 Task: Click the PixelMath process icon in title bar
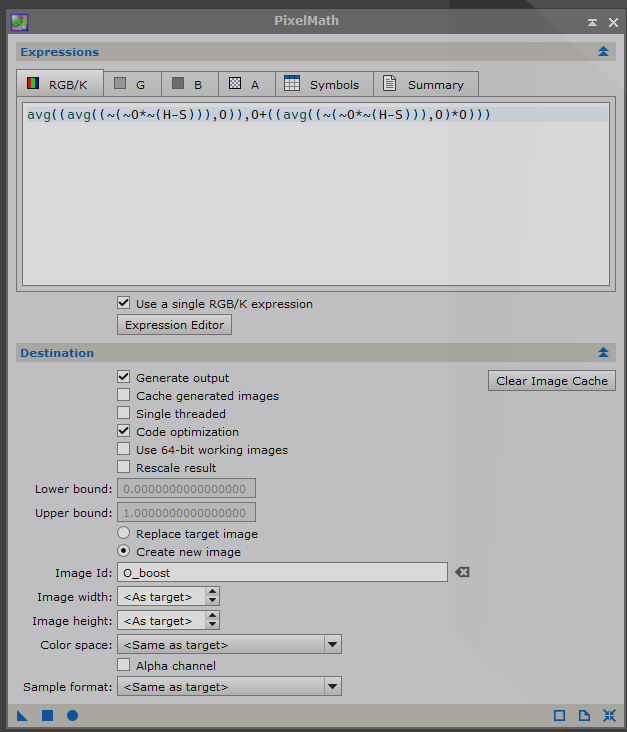coord(20,22)
